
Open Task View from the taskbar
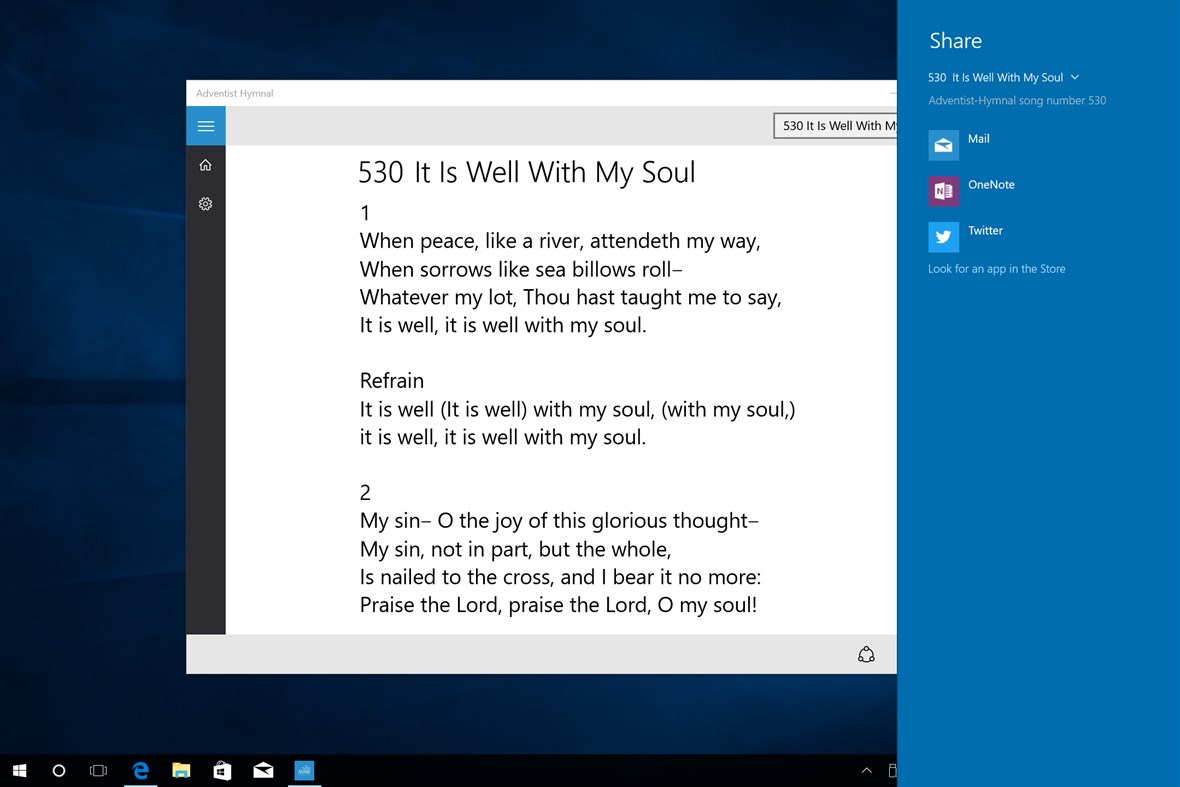click(98, 770)
